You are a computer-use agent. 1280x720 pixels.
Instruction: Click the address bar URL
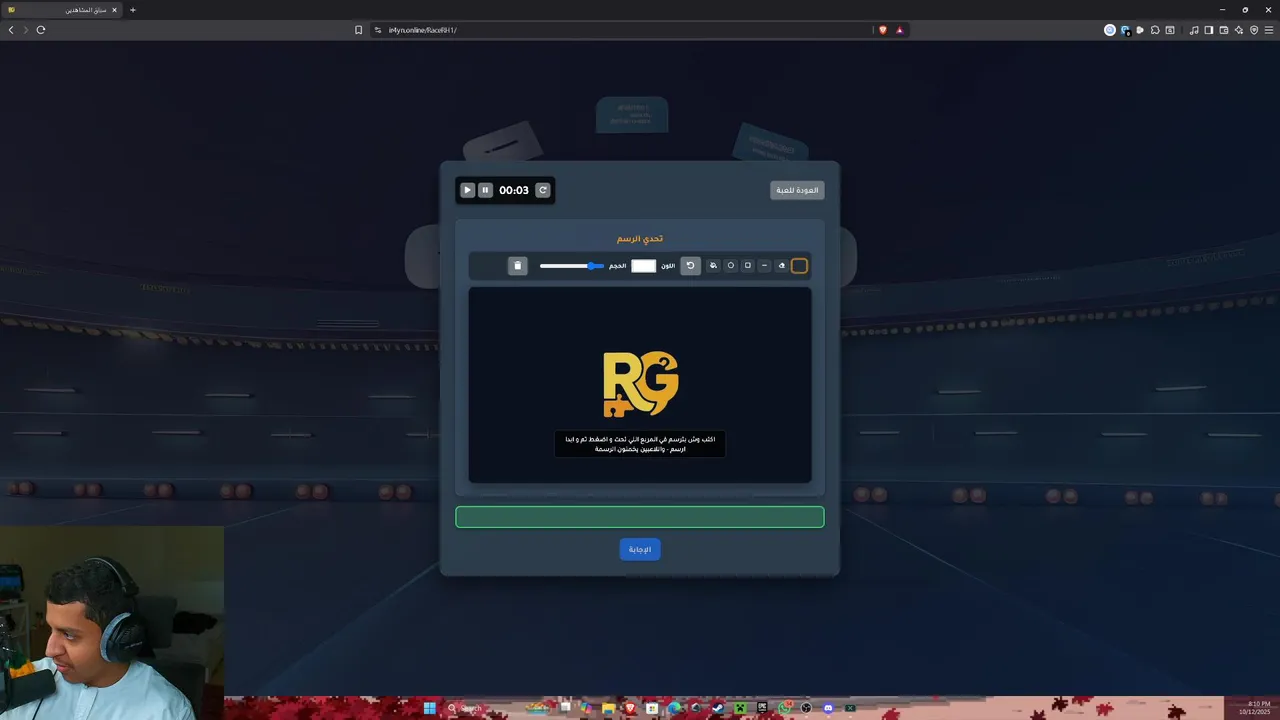(x=423, y=30)
